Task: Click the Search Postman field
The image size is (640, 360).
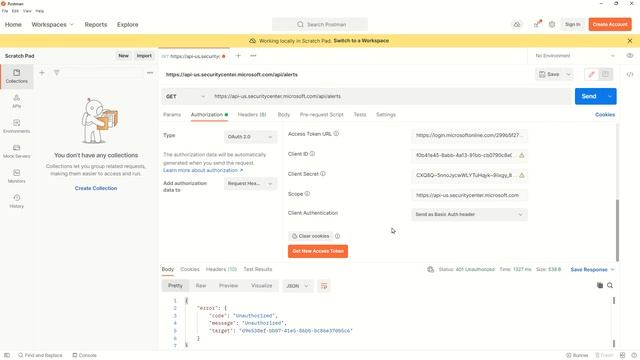Action: 320,24
